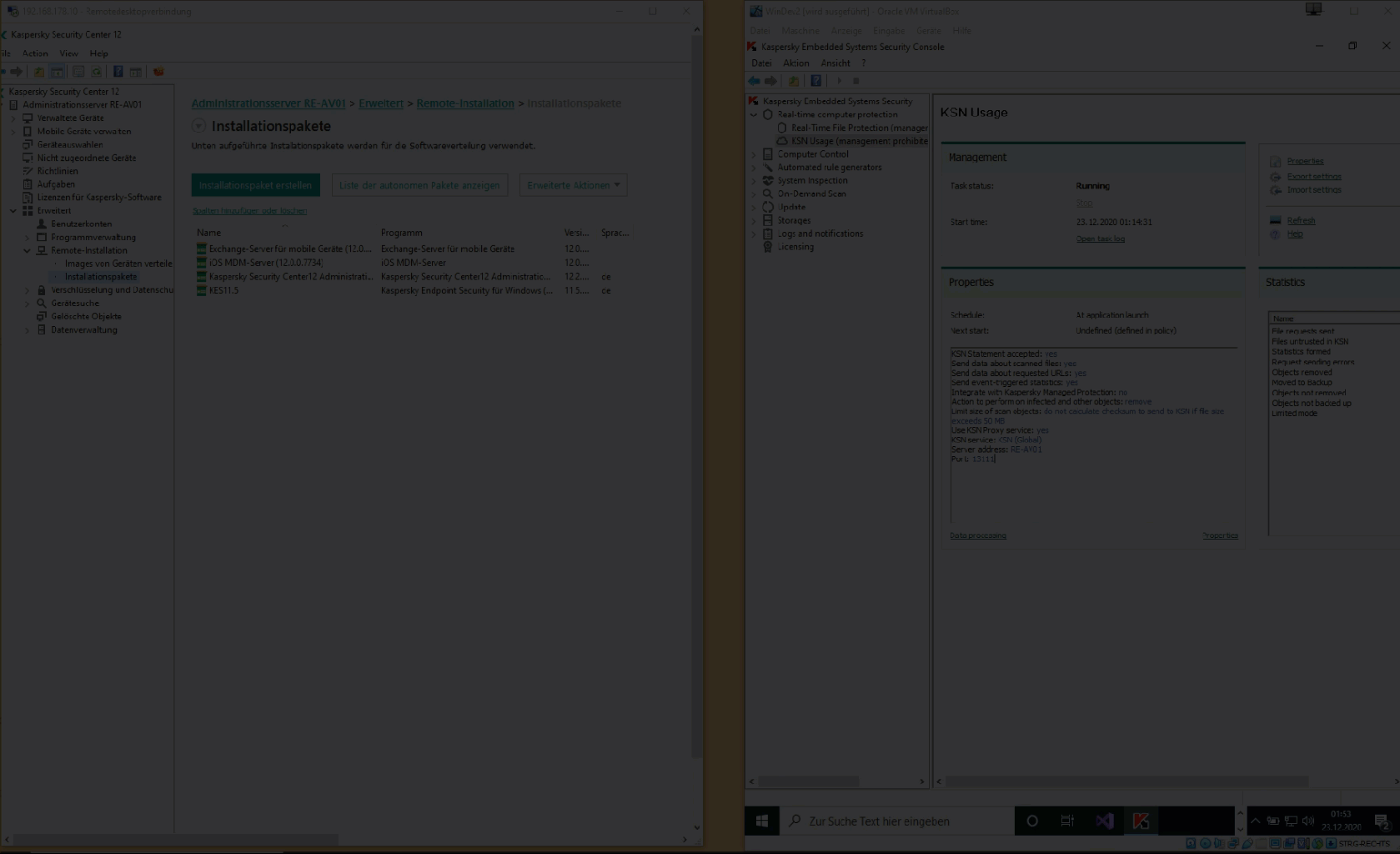This screenshot has width=1400, height=854.
Task: Click the Export settings link
Action: [x=1314, y=177]
